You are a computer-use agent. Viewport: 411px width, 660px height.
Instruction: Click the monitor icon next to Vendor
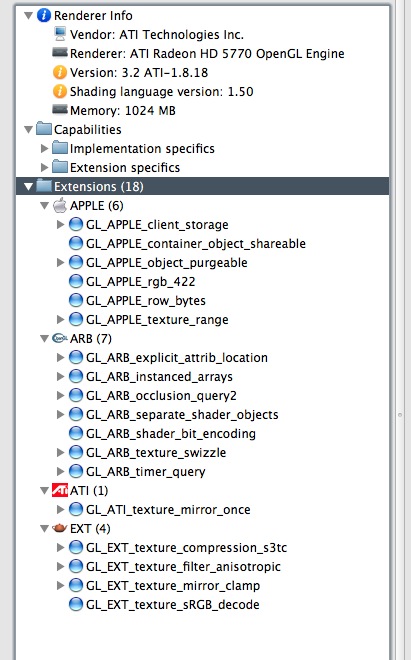[60, 34]
